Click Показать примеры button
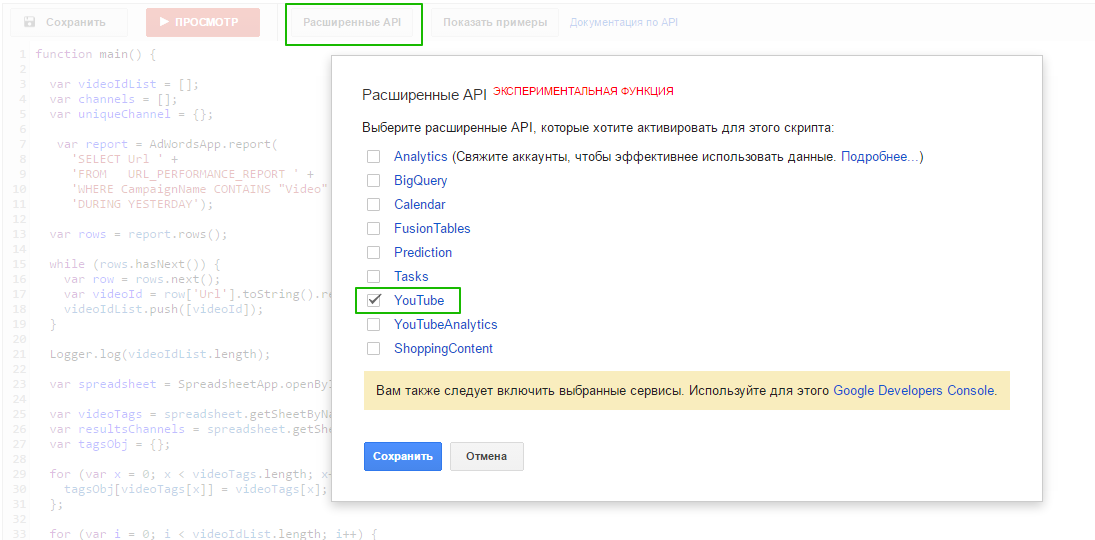 pos(494,22)
